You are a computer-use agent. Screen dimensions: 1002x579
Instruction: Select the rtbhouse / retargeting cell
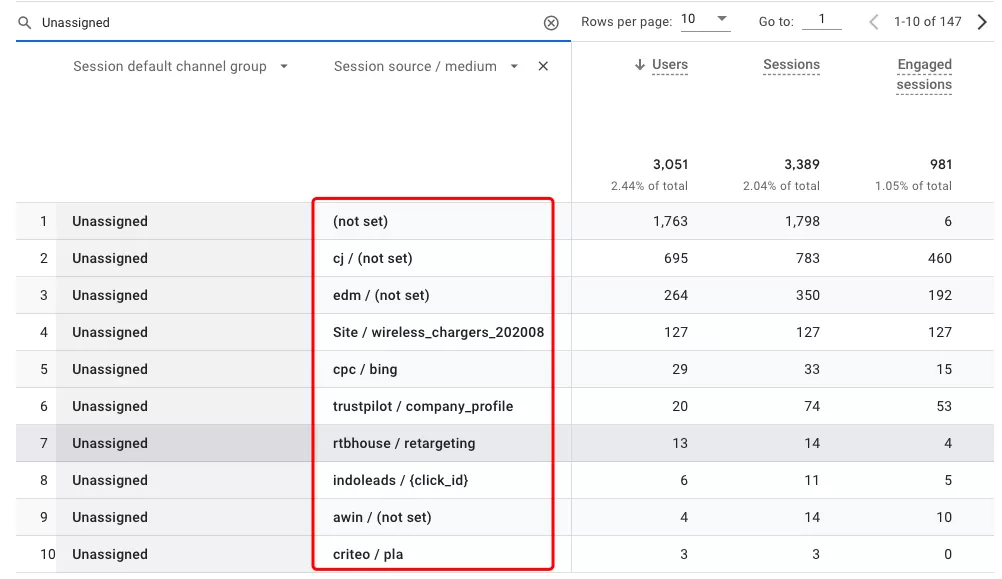404,444
